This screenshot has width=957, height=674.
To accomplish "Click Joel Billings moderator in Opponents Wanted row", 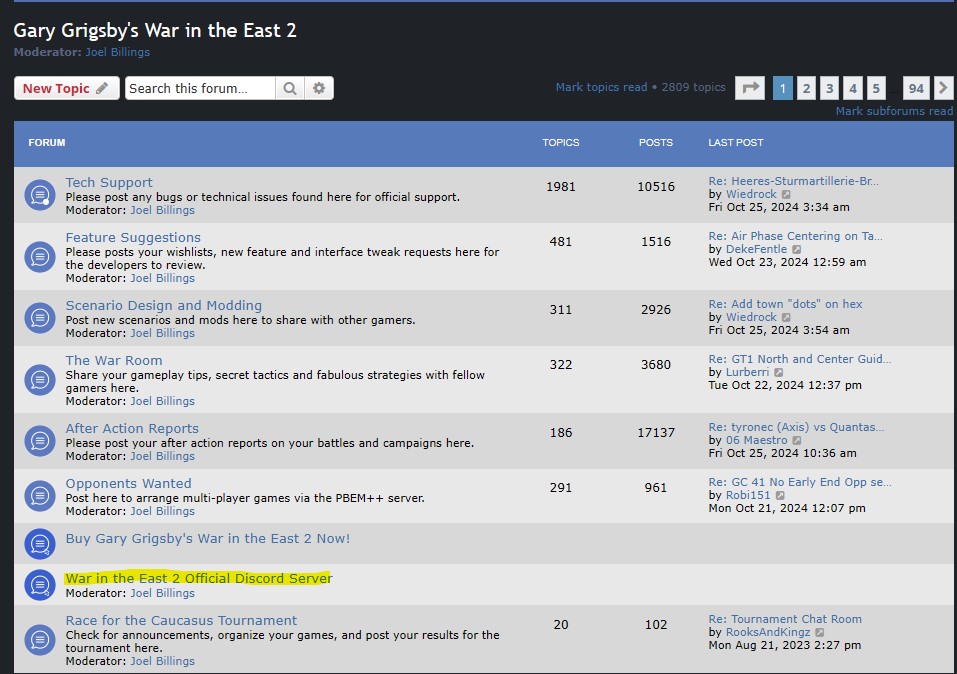I will click(x=162, y=511).
